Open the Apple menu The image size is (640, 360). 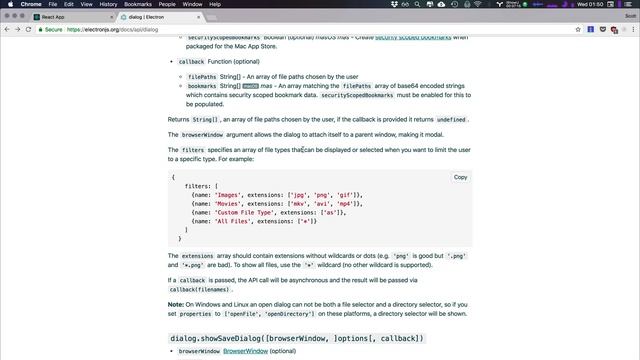(x=10, y=4)
